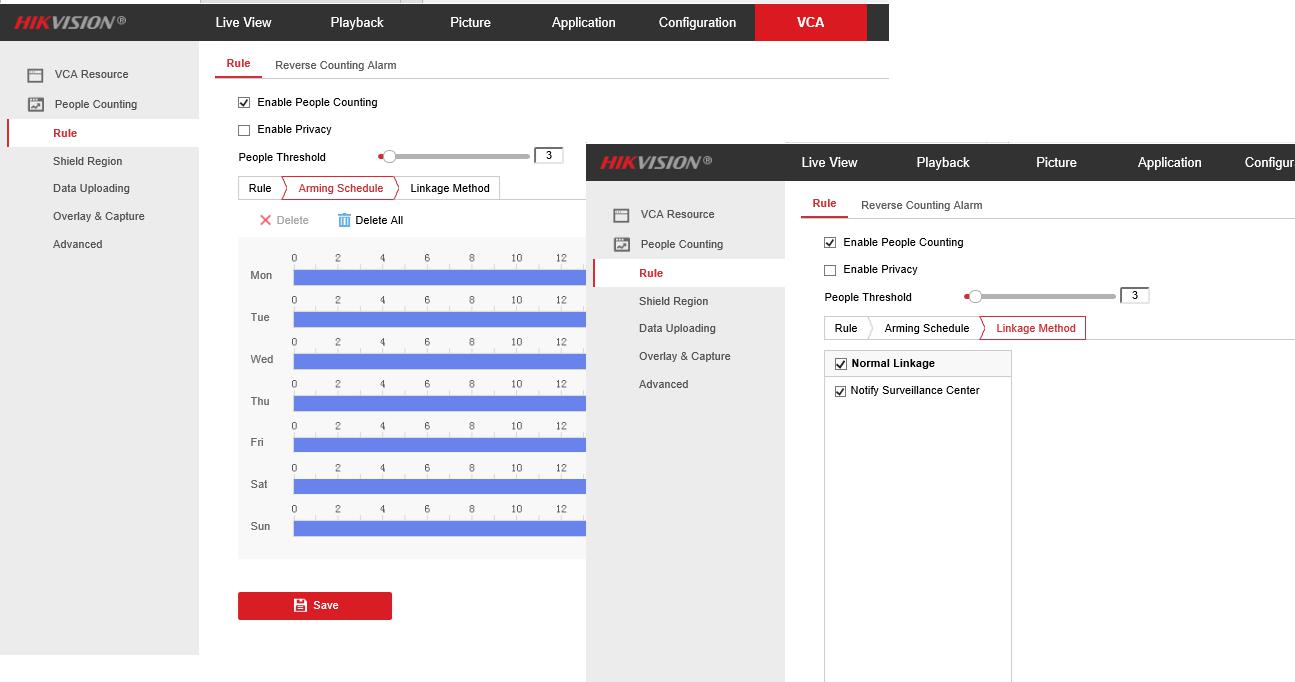The width and height of the screenshot is (1295, 682).
Task: Open the VCA tab in the top navigation
Action: 810,22
